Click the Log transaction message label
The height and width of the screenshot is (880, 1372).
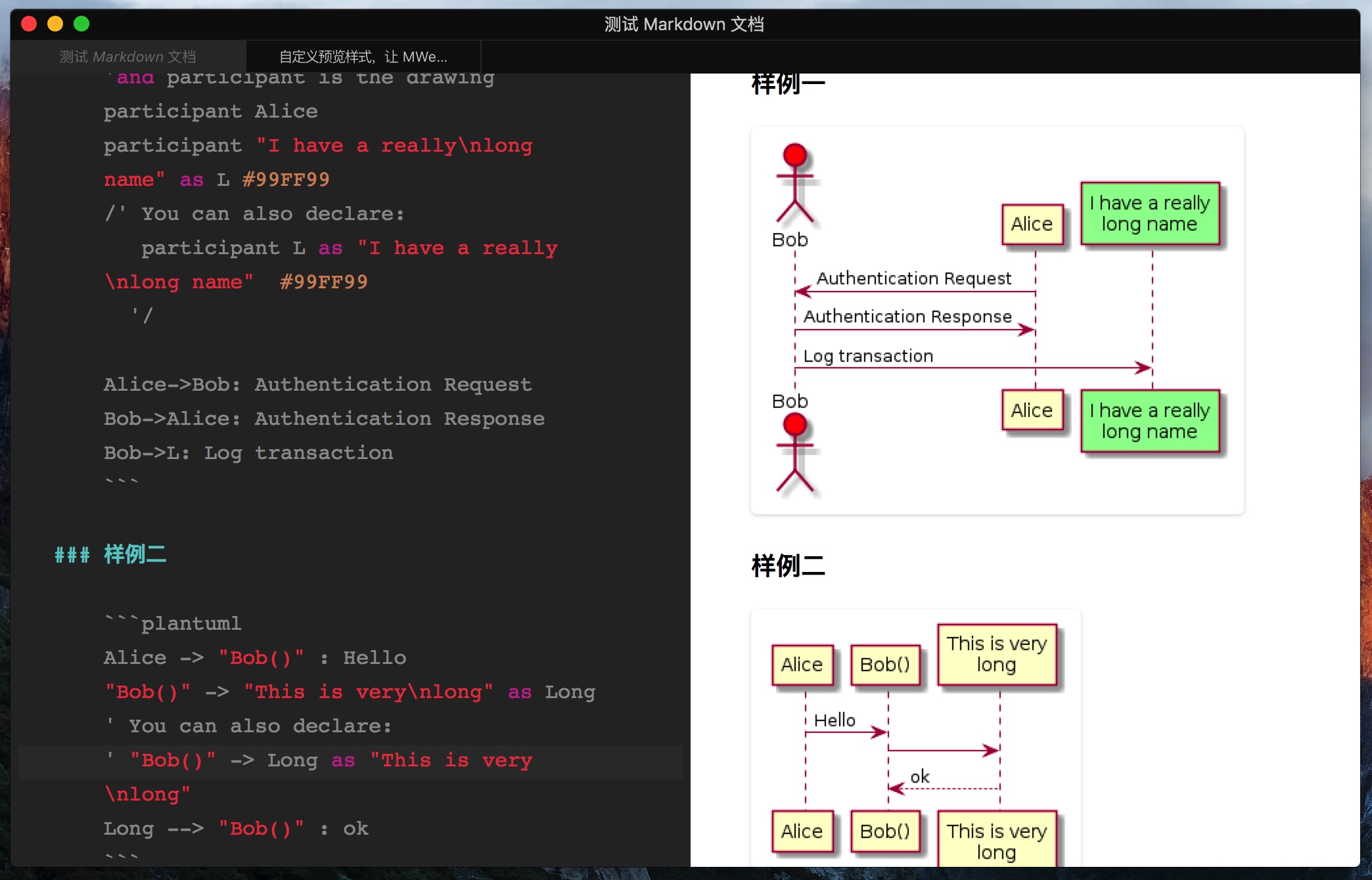pos(868,356)
